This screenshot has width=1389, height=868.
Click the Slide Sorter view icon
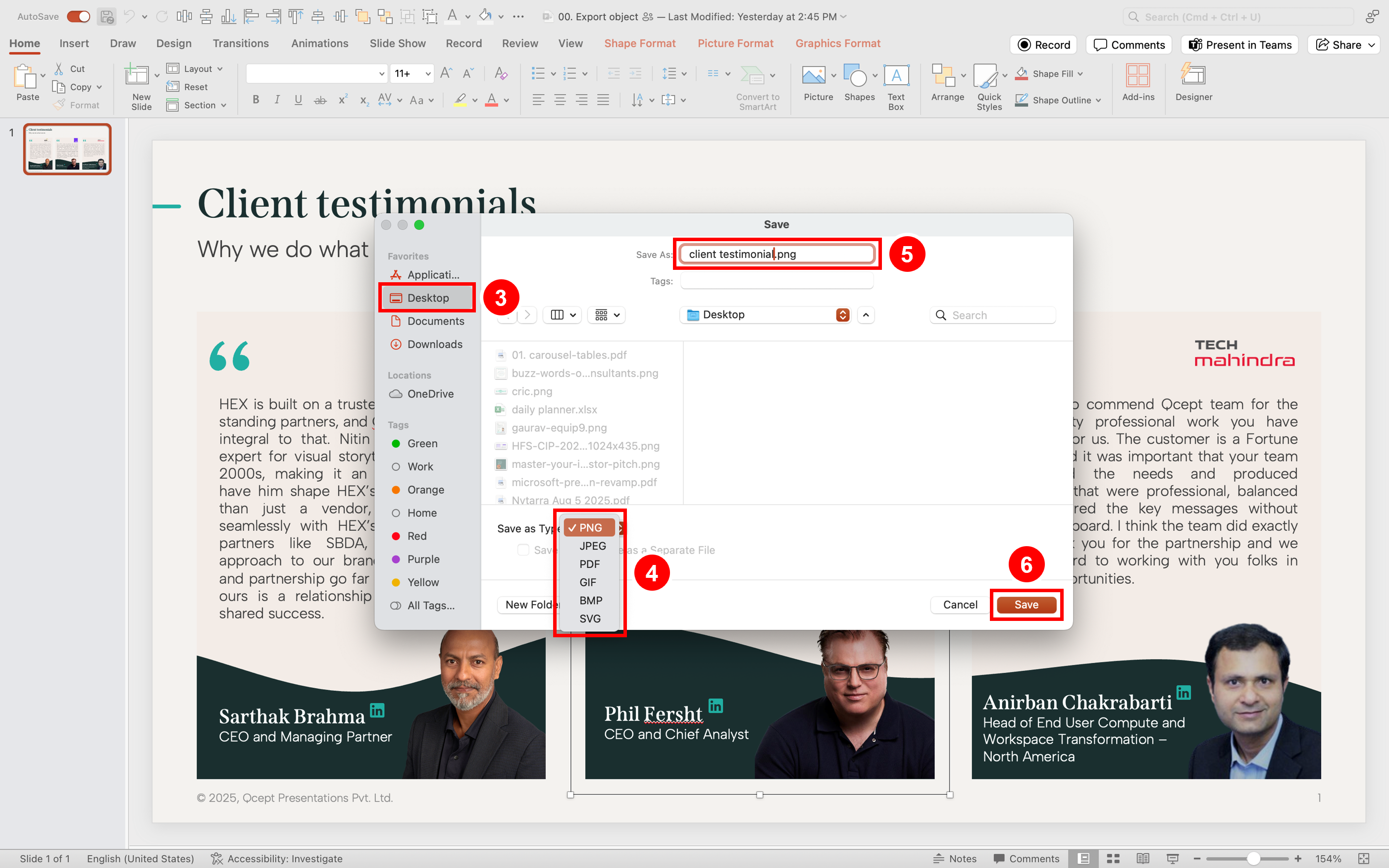tap(1113, 858)
